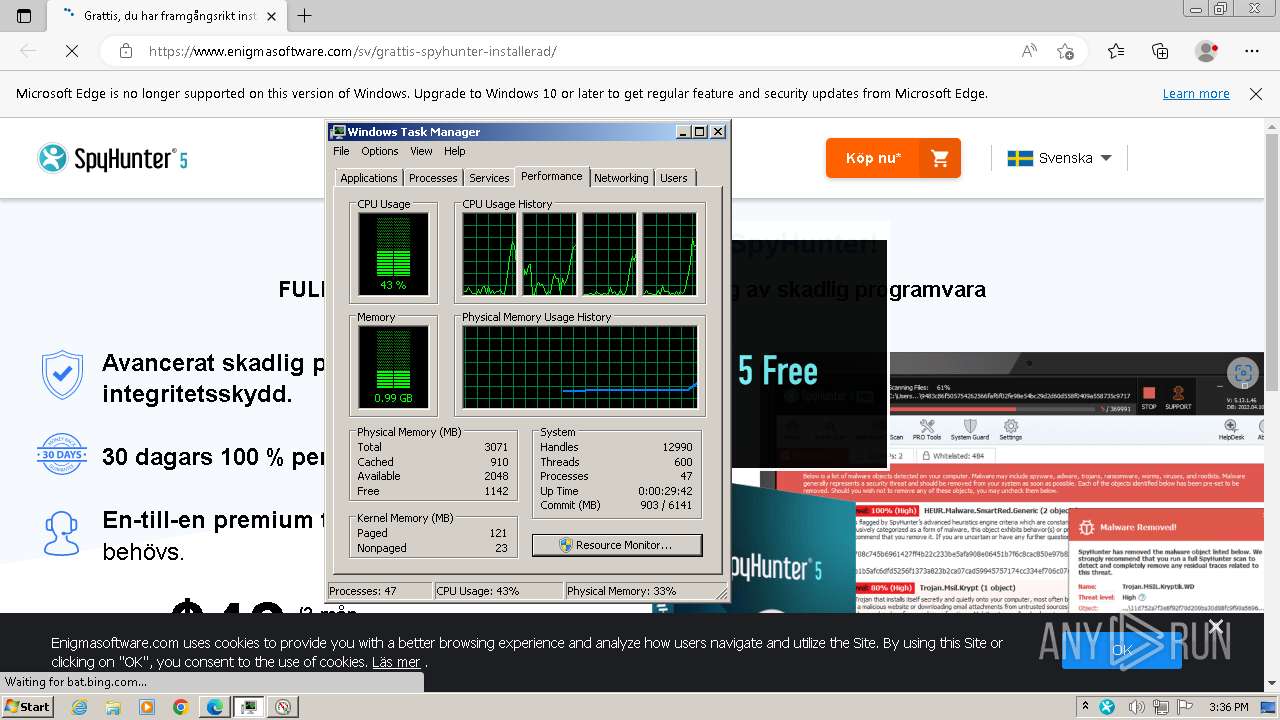Go back in Edge browser

click(28, 51)
